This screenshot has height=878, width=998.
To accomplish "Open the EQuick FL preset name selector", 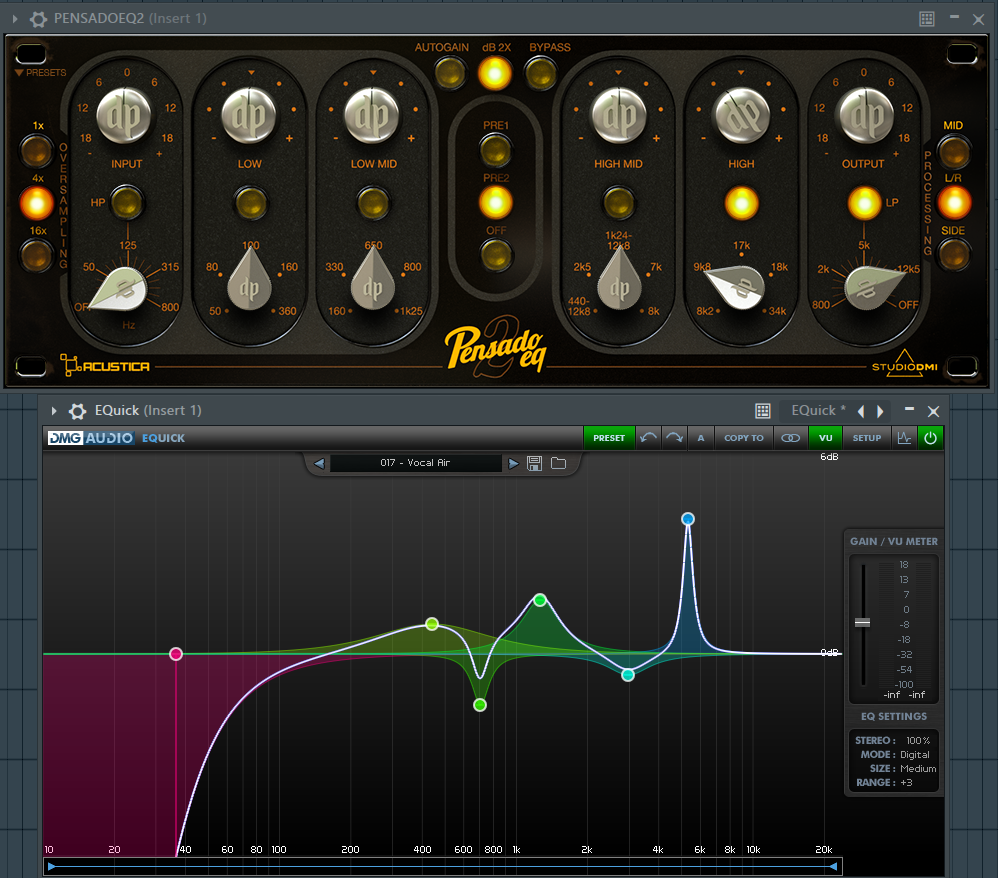I will pyautogui.click(x=818, y=411).
